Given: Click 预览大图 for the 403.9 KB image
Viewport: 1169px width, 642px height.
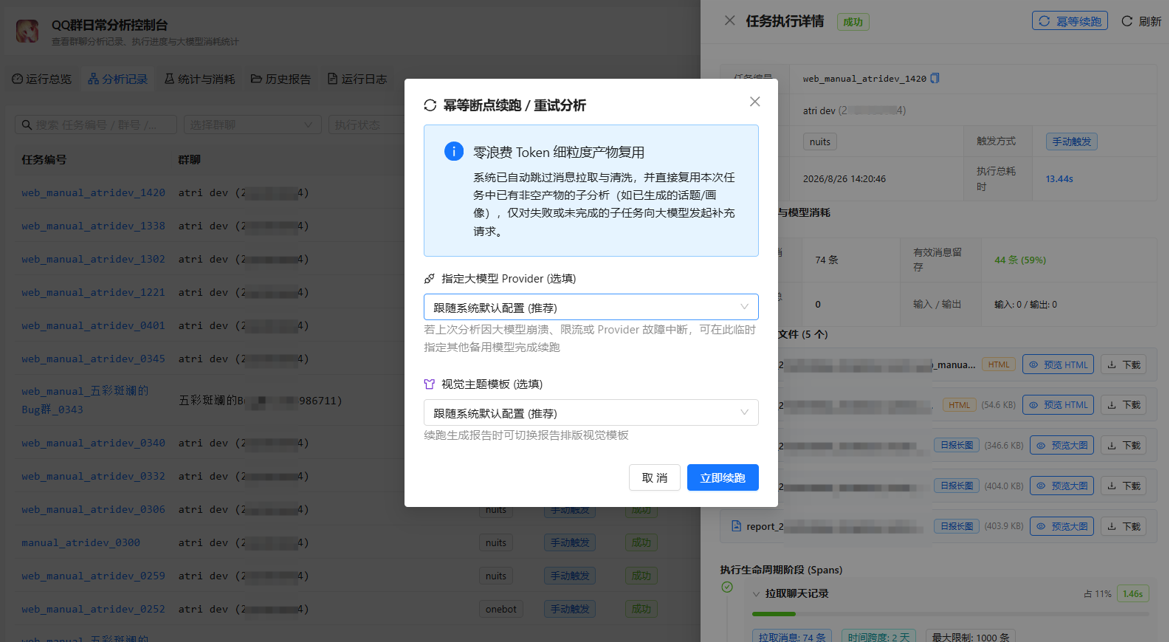Looking at the screenshot, I should 1062,526.
